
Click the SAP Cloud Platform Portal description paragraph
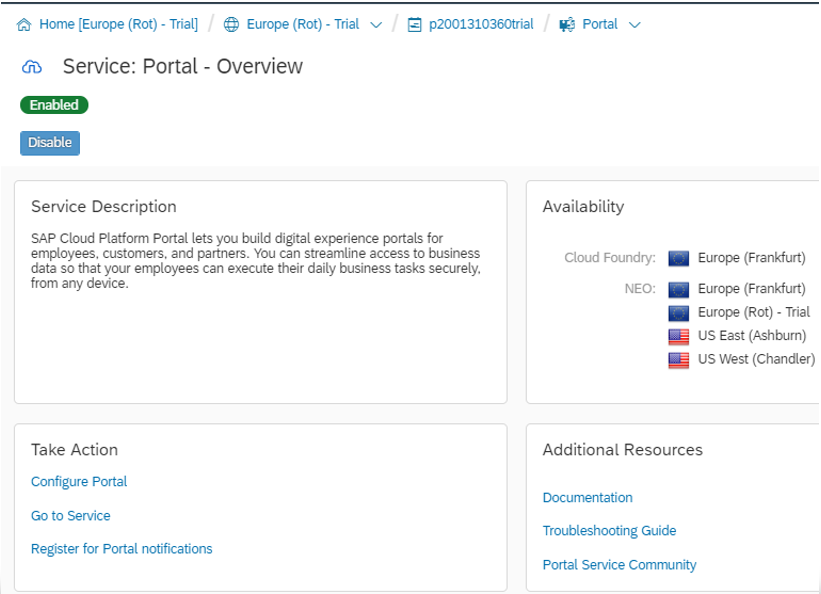pos(256,261)
